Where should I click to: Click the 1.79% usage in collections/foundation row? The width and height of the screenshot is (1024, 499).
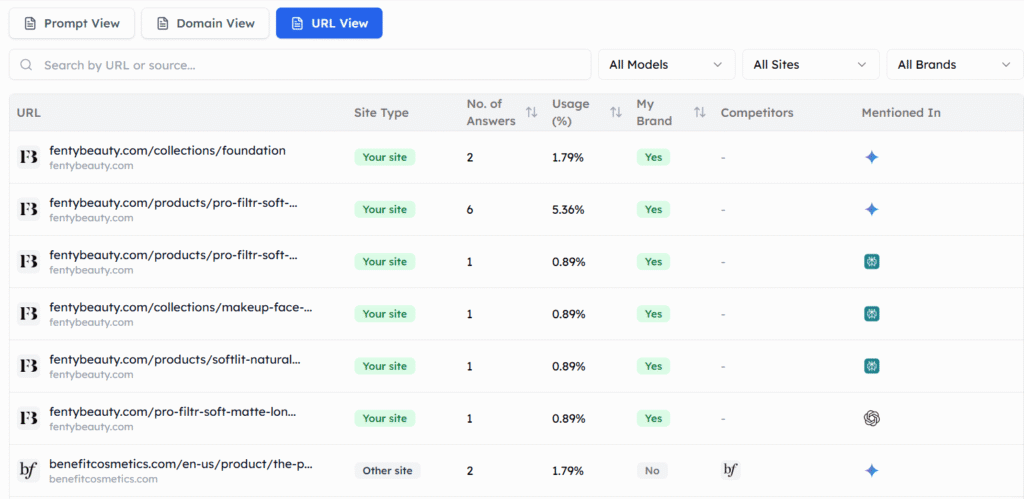point(568,157)
